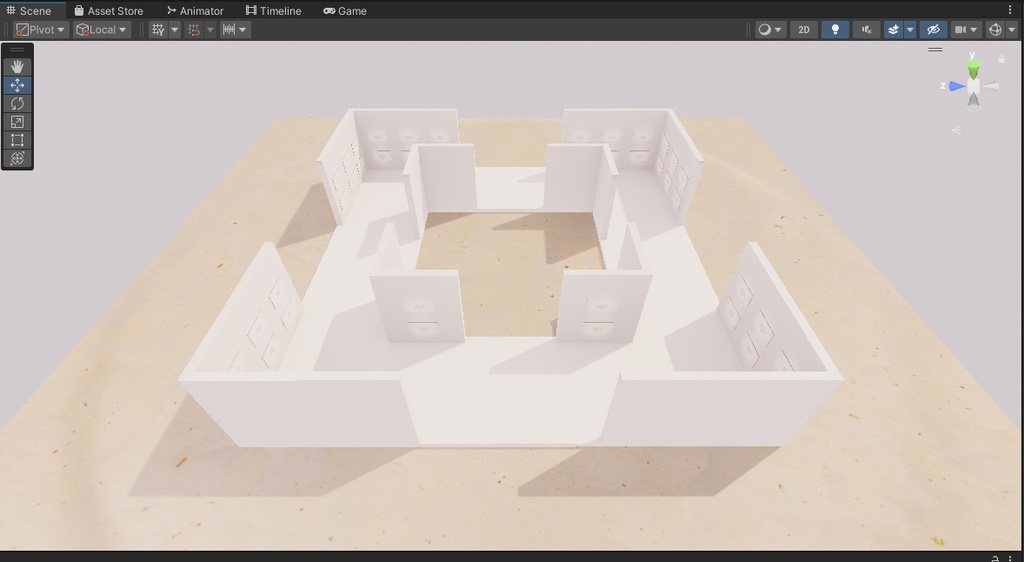Click the orientation overlay drag handle

pos(935,50)
